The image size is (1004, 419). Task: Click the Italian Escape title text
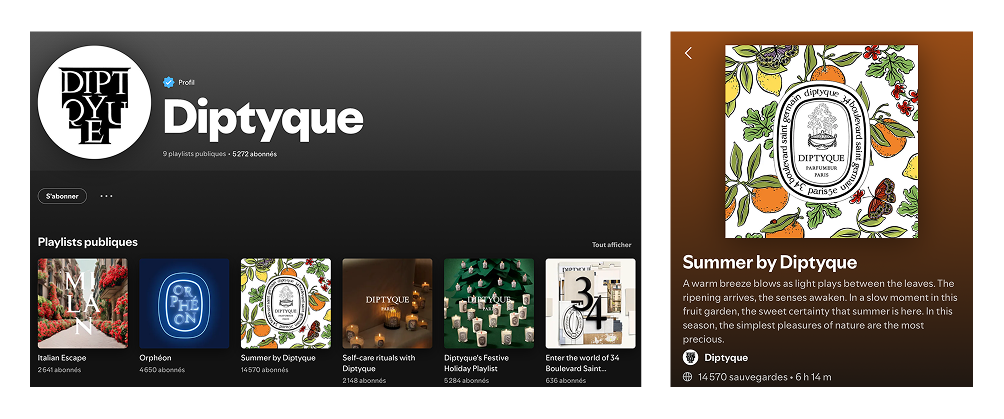pyautogui.click(x=62, y=358)
